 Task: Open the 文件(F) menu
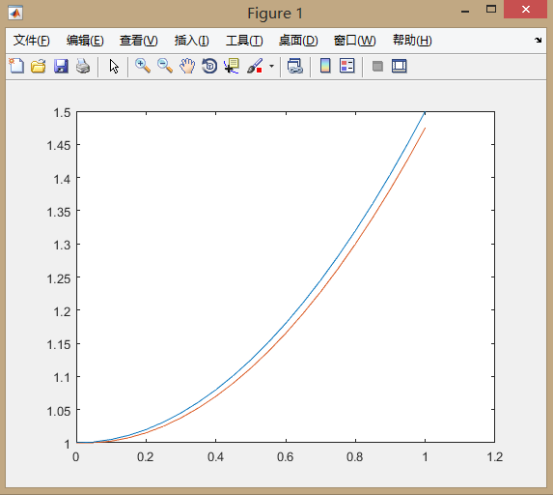point(31,41)
